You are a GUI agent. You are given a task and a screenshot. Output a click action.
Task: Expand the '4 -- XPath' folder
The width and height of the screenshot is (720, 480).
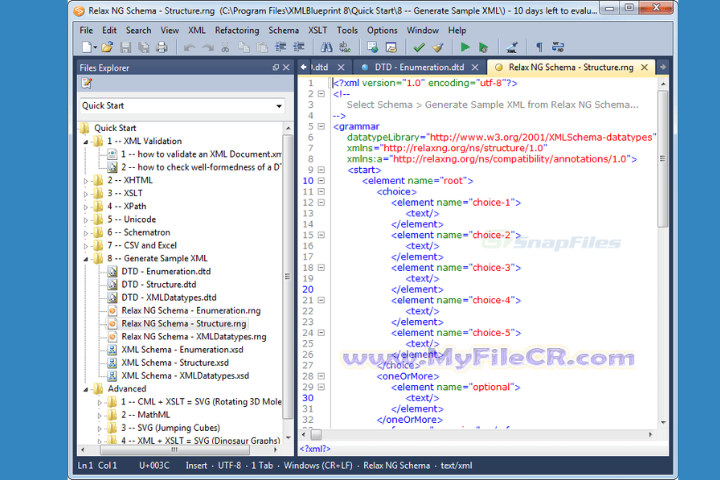point(86,207)
